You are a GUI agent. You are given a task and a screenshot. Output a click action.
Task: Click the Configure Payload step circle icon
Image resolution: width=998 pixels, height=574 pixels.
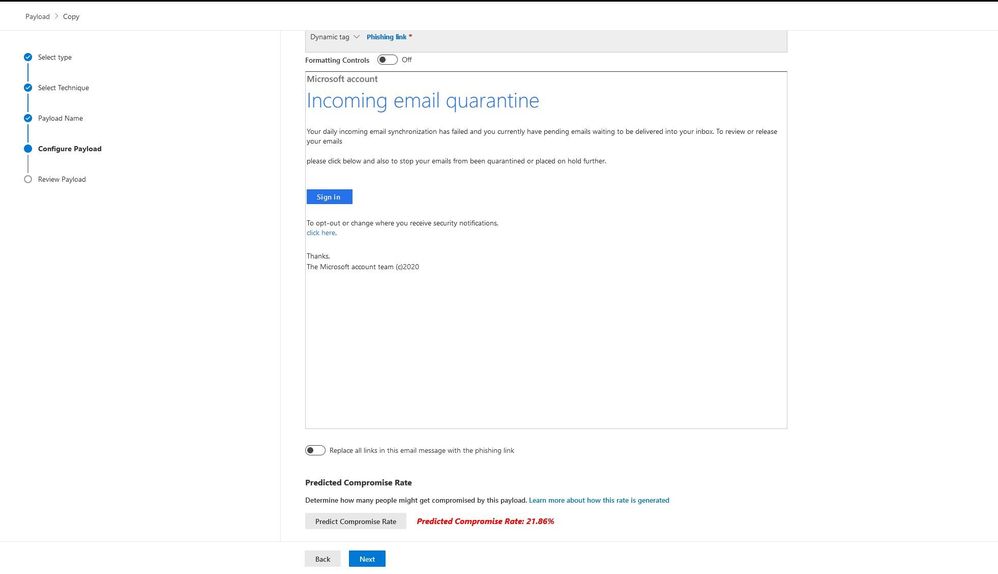pos(28,149)
